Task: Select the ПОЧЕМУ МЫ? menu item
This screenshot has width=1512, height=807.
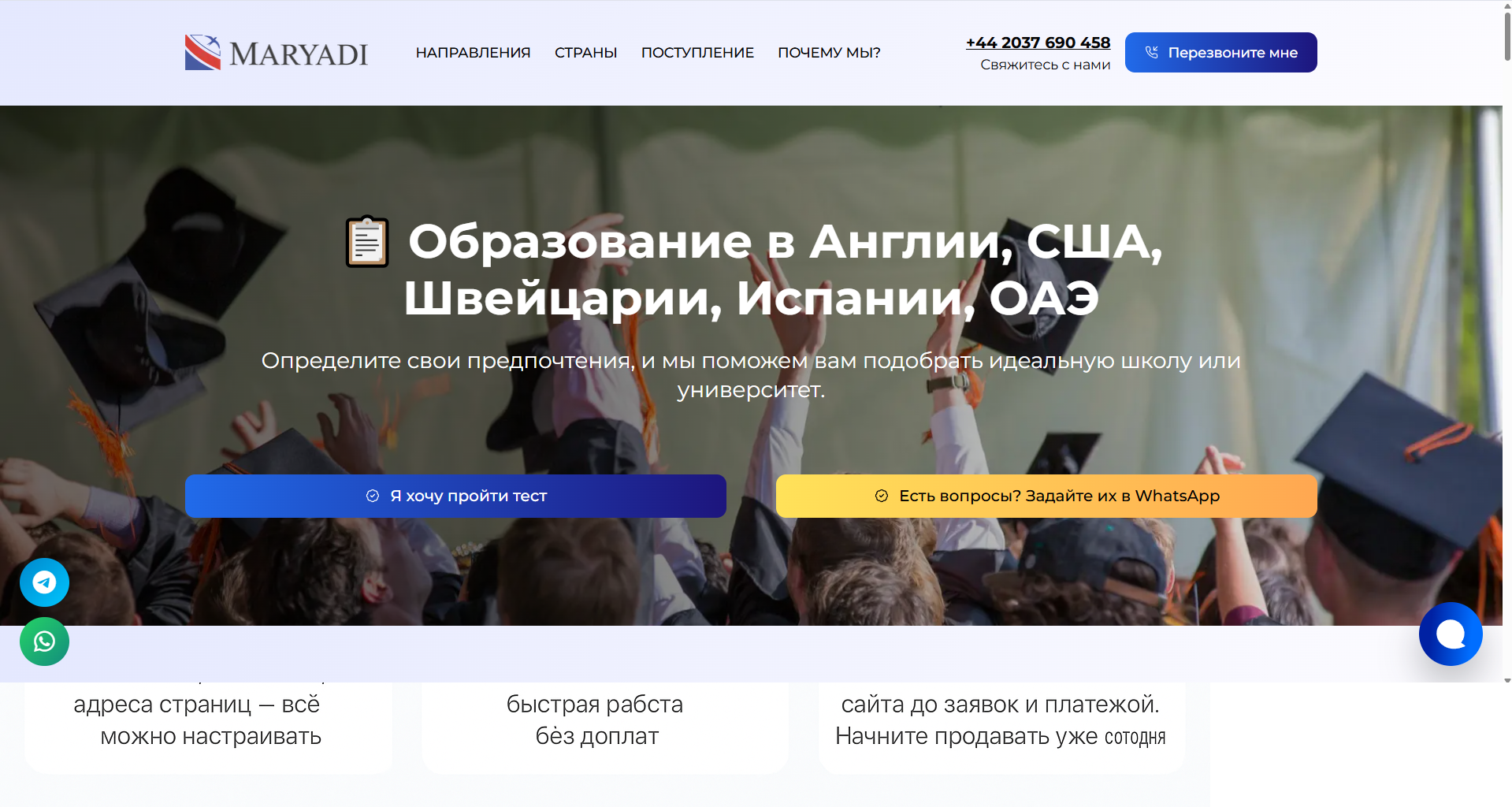Action: pos(829,53)
